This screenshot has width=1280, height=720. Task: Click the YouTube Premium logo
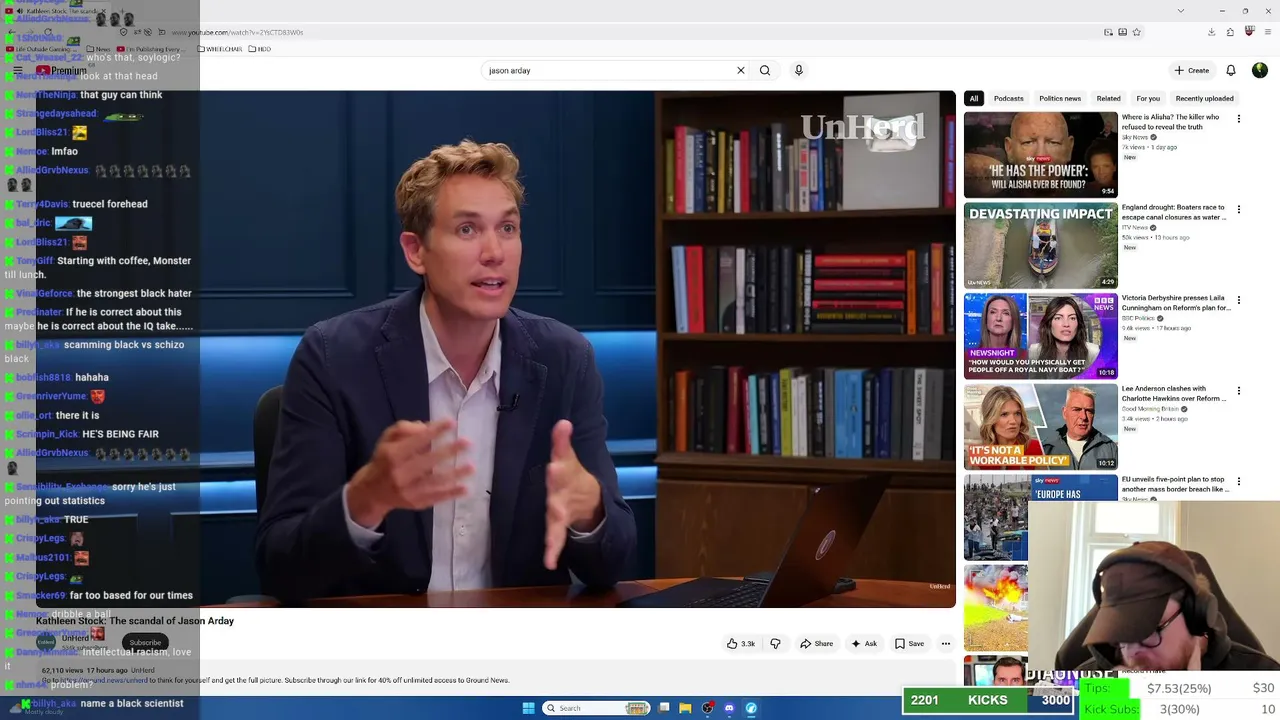(62, 71)
